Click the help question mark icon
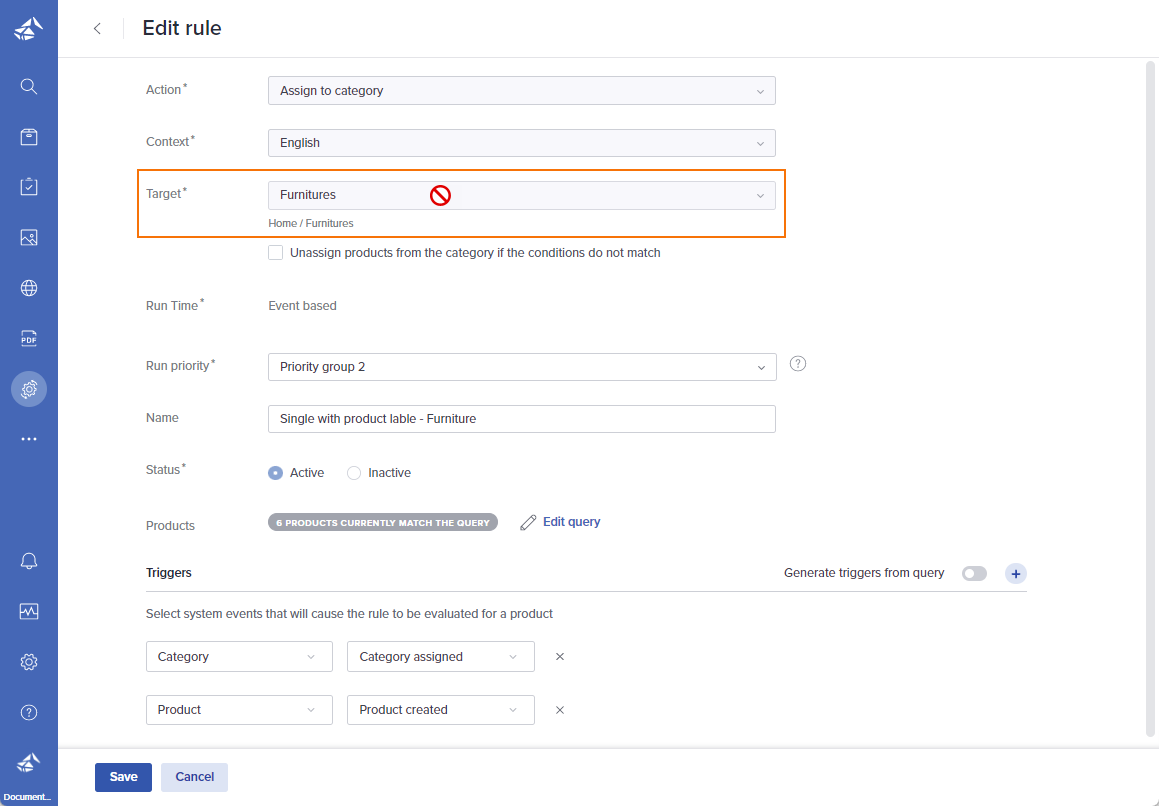This screenshot has width=1159, height=806. tap(28, 712)
